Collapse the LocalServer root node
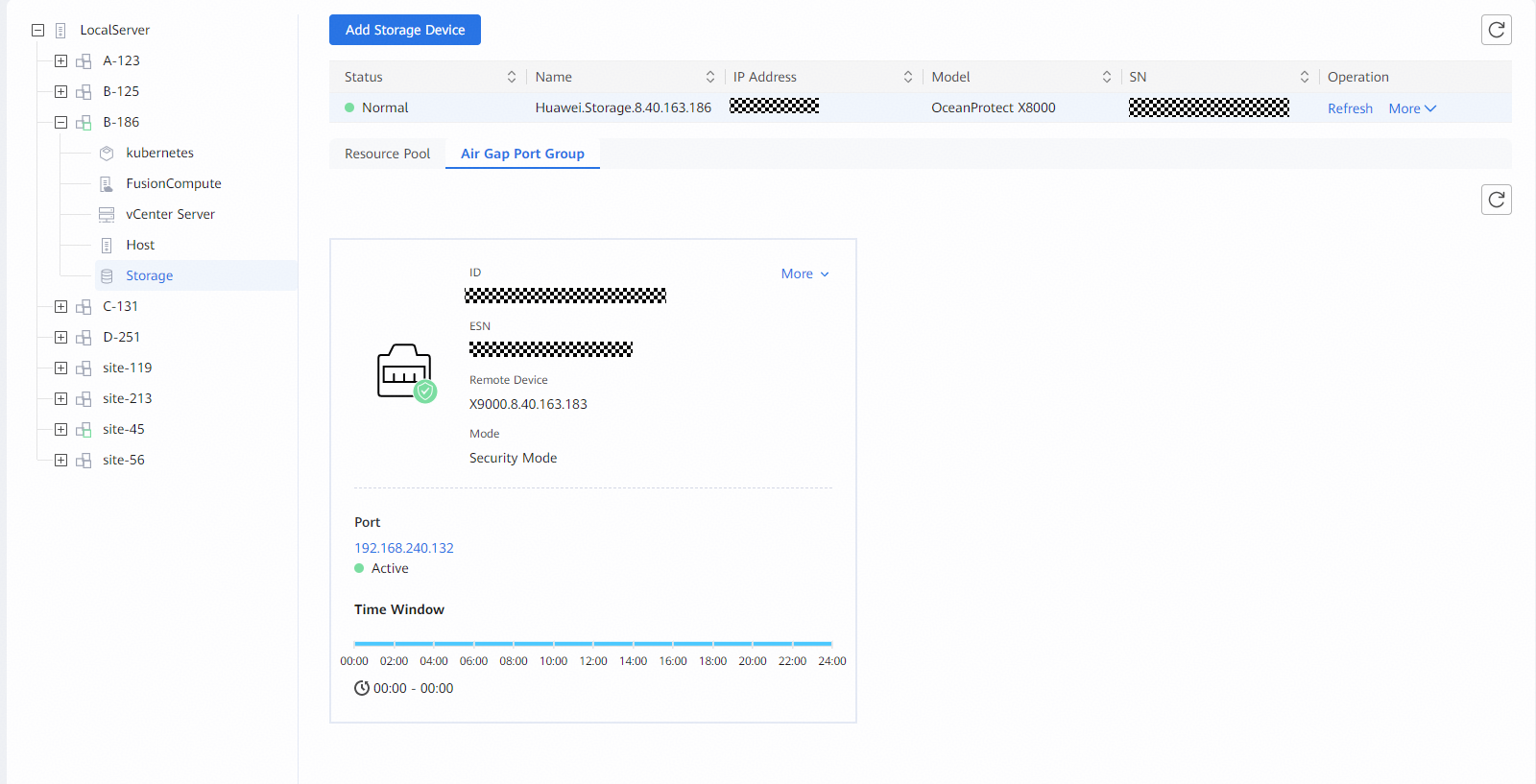Image resolution: width=1536 pixels, height=784 pixels. 37,30
